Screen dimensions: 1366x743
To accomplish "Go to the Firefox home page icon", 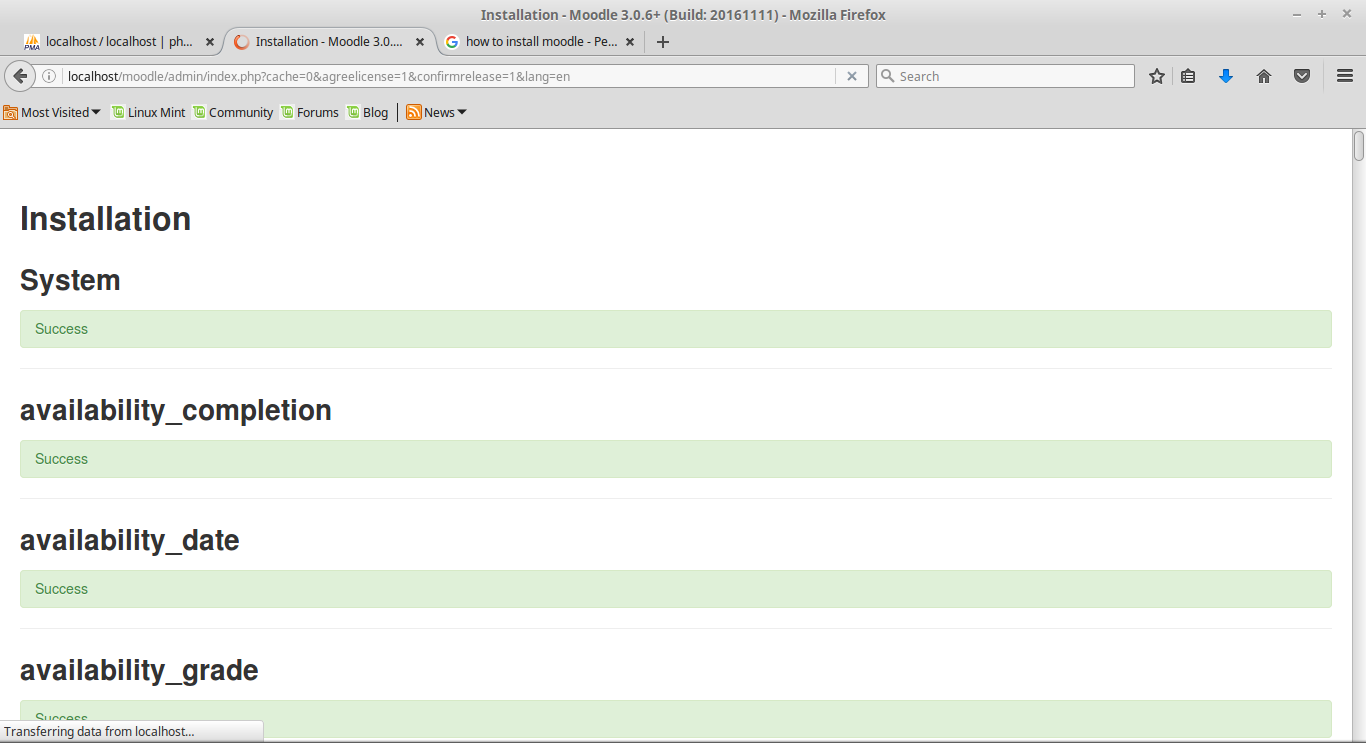I will pyautogui.click(x=1264, y=76).
